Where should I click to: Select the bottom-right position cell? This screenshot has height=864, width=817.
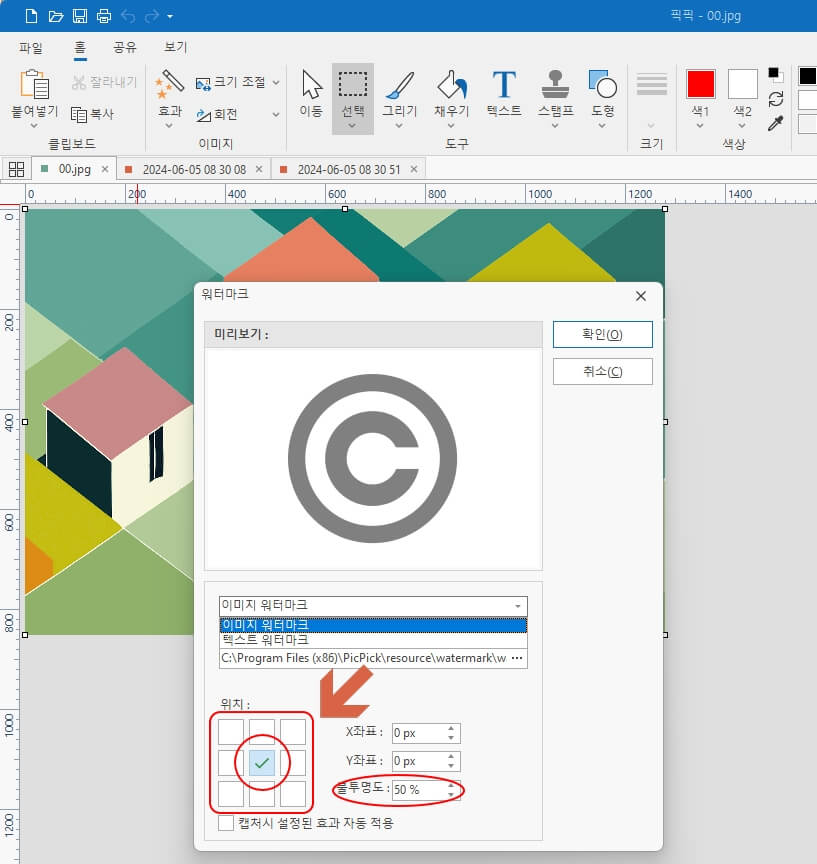point(293,794)
